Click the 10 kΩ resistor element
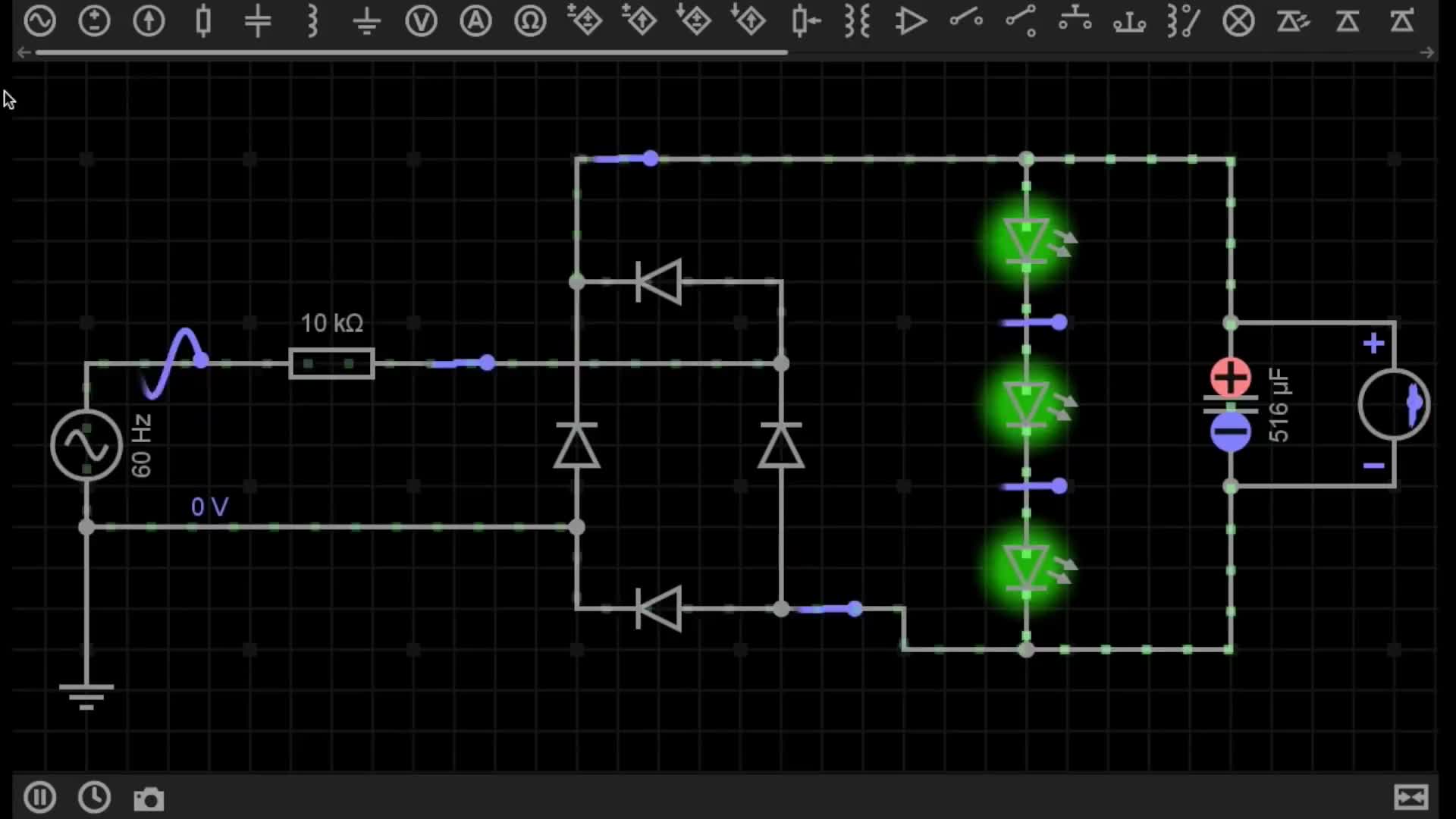This screenshot has height=819, width=1456. coord(331,363)
